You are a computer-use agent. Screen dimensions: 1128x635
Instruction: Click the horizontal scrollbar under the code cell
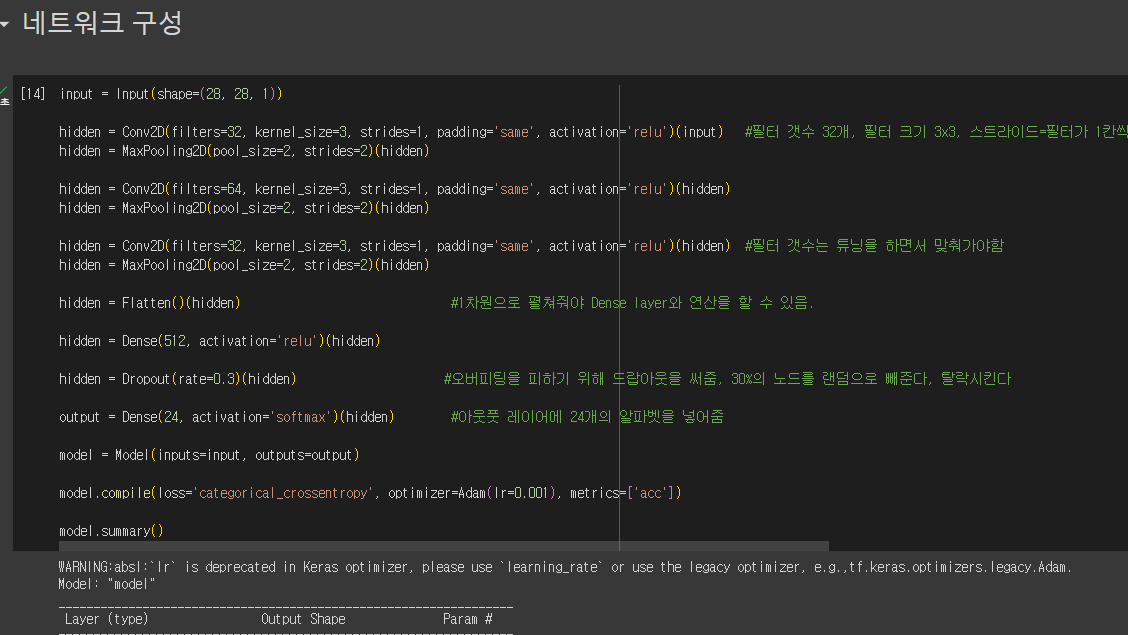444,546
